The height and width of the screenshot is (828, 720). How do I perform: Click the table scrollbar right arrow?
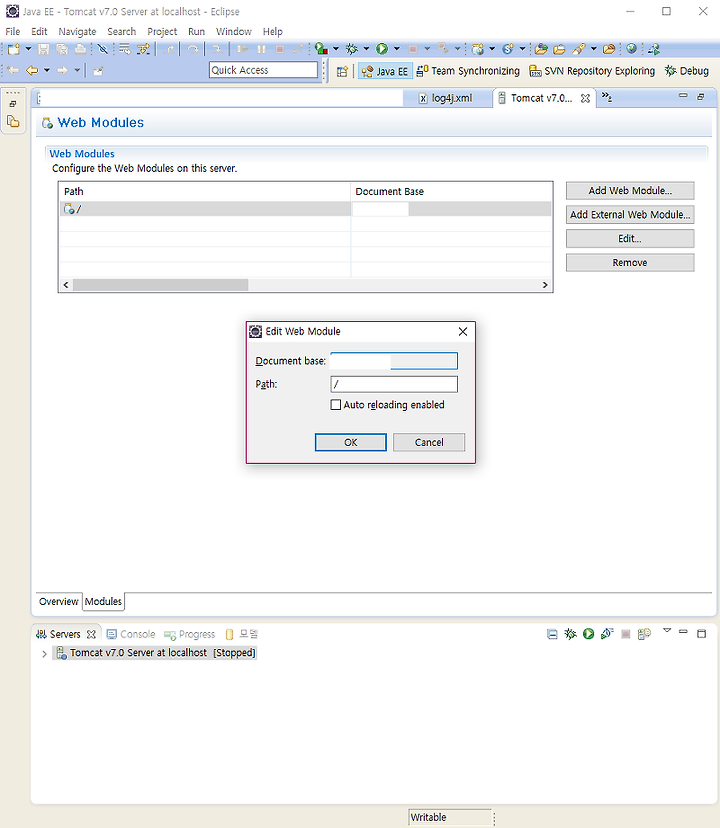pos(545,285)
